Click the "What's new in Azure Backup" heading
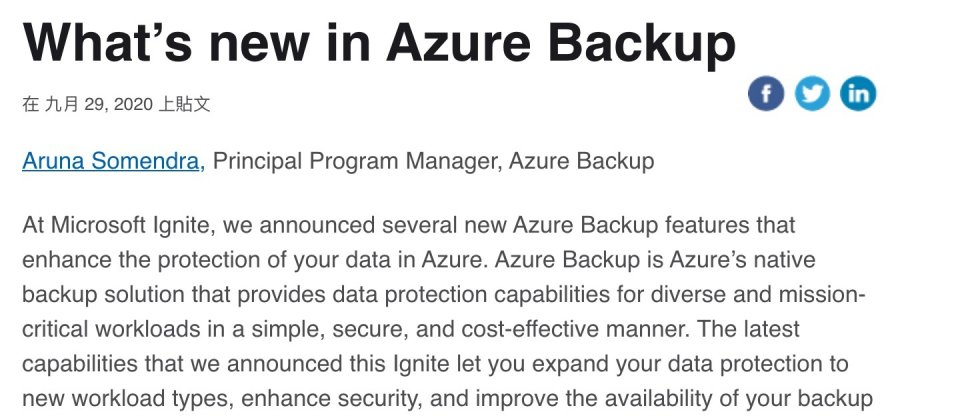The image size is (960, 420). point(379,43)
